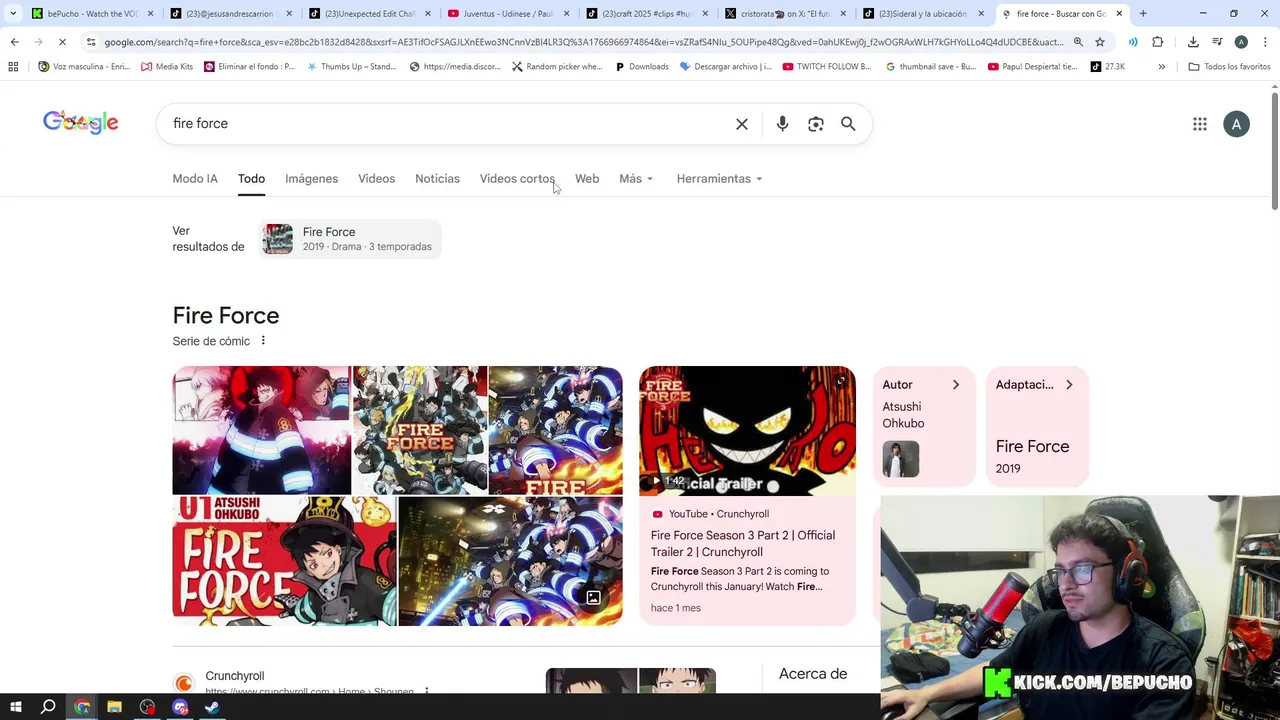The width and height of the screenshot is (1280, 720).
Task: Expand the Más search filter dropdown
Action: [x=636, y=179]
